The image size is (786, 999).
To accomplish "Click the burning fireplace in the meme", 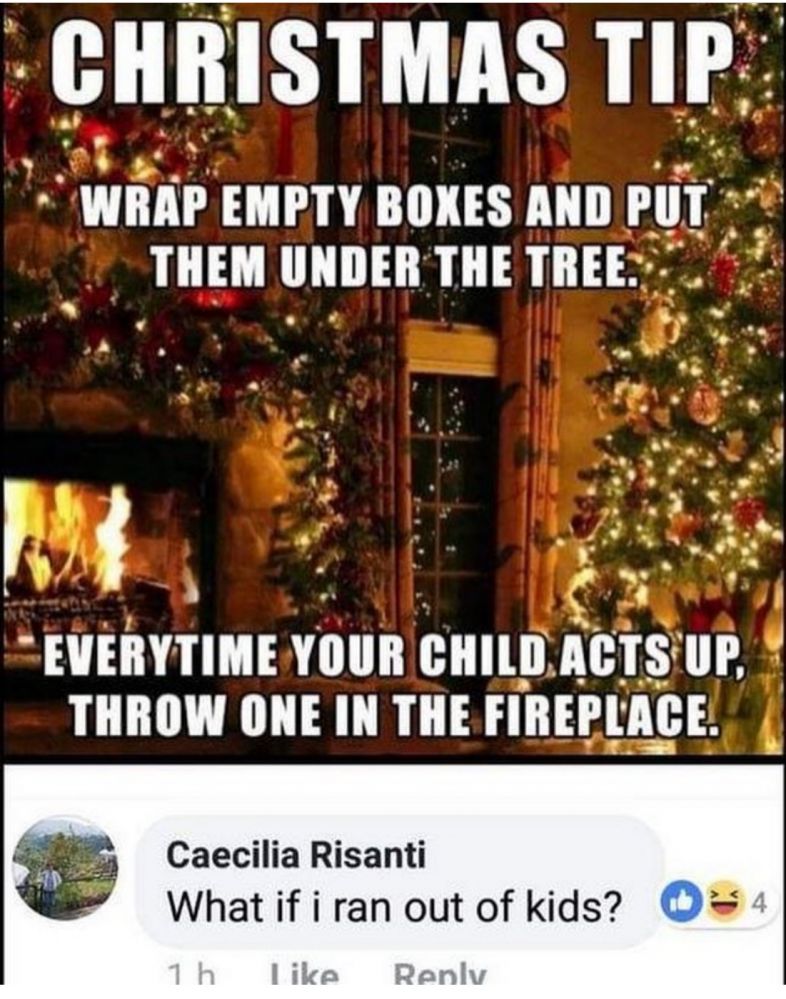I will (95, 540).
